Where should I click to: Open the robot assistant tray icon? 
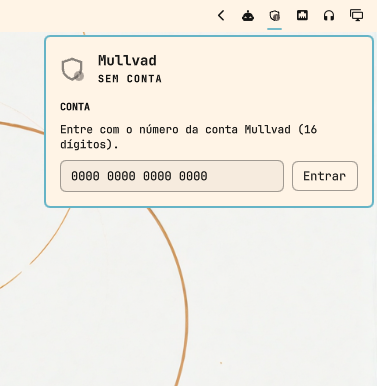(248, 16)
